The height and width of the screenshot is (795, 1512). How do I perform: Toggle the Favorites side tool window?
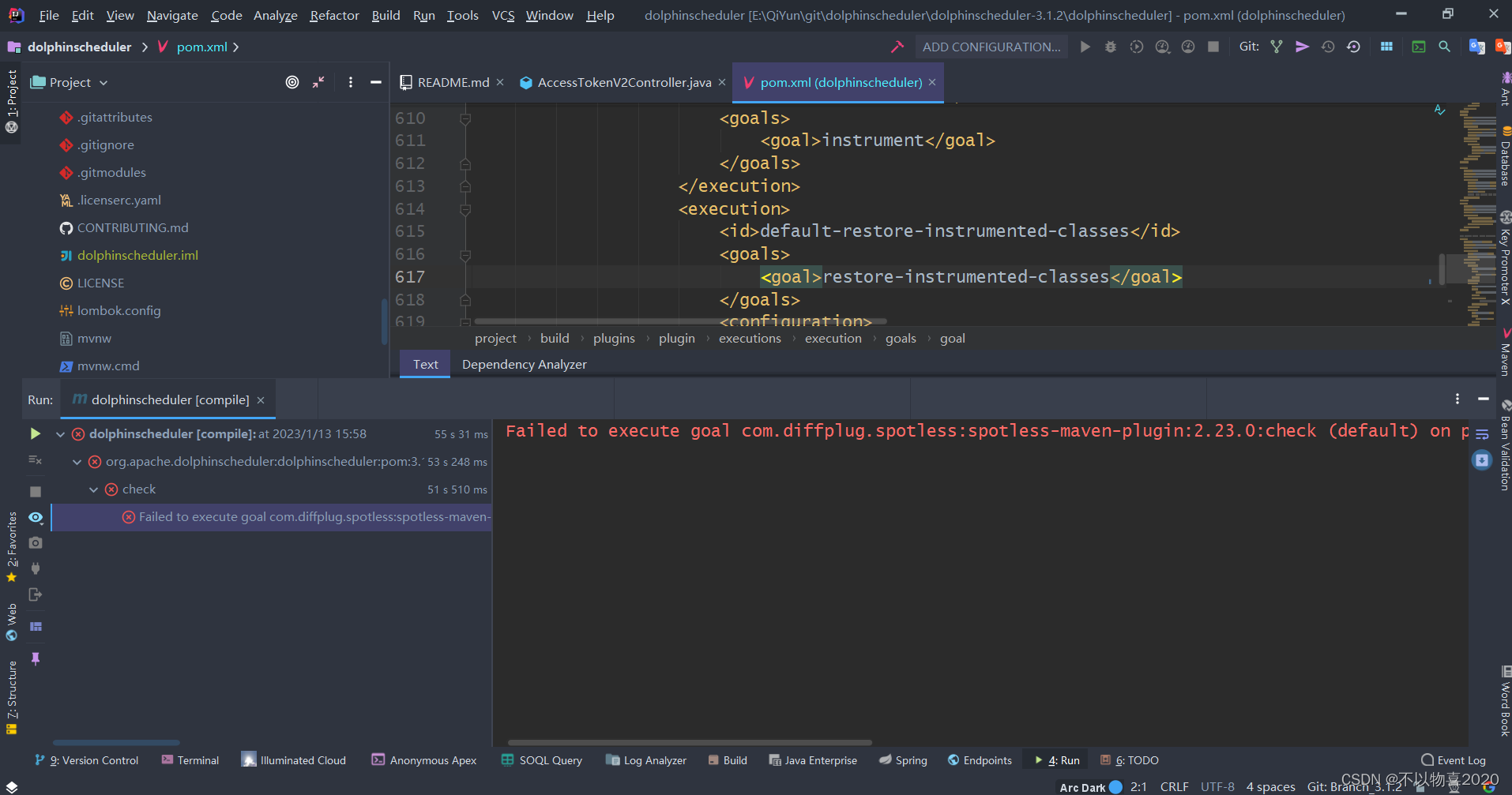tap(11, 548)
